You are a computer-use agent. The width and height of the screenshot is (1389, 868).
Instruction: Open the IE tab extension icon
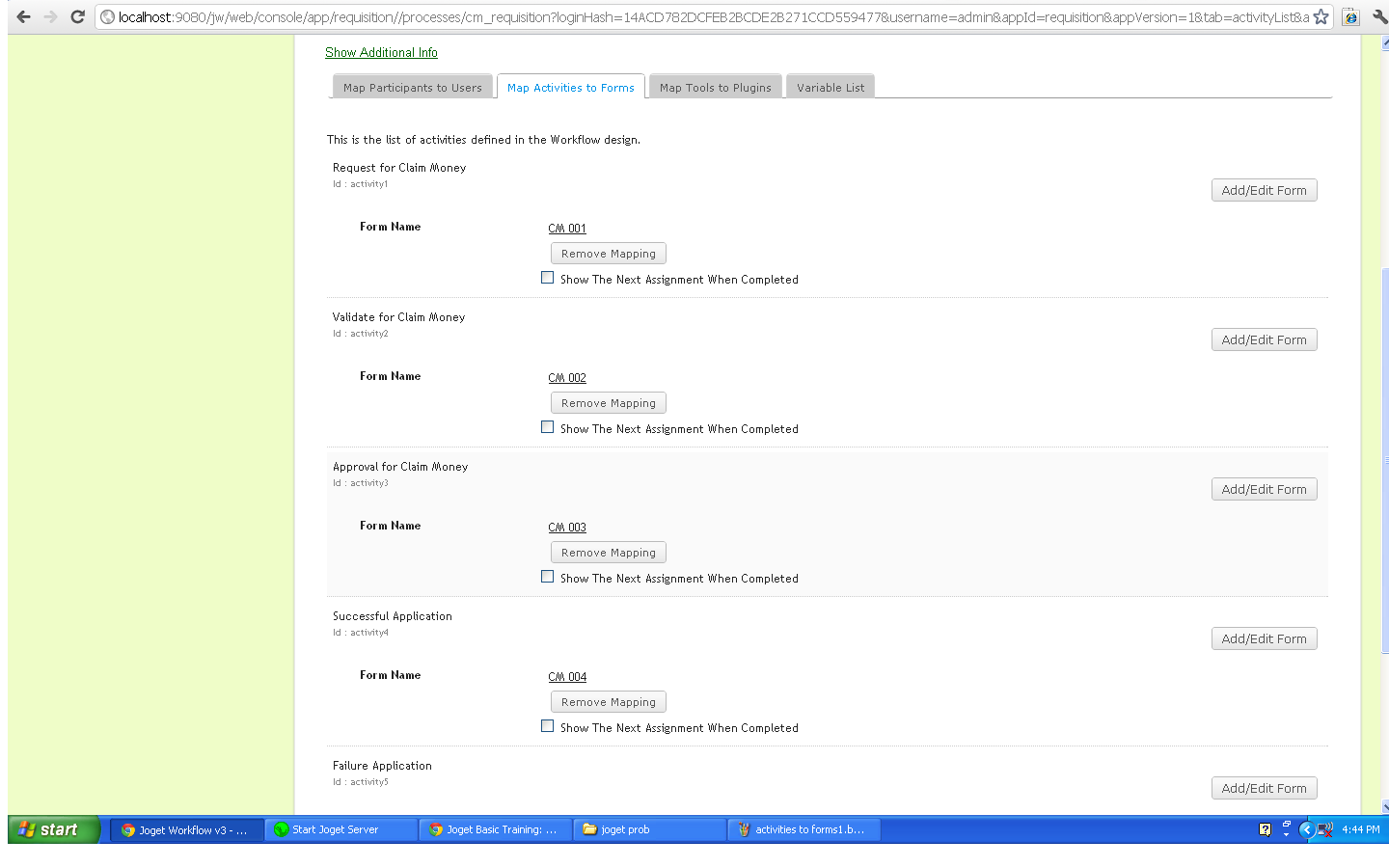[1350, 16]
